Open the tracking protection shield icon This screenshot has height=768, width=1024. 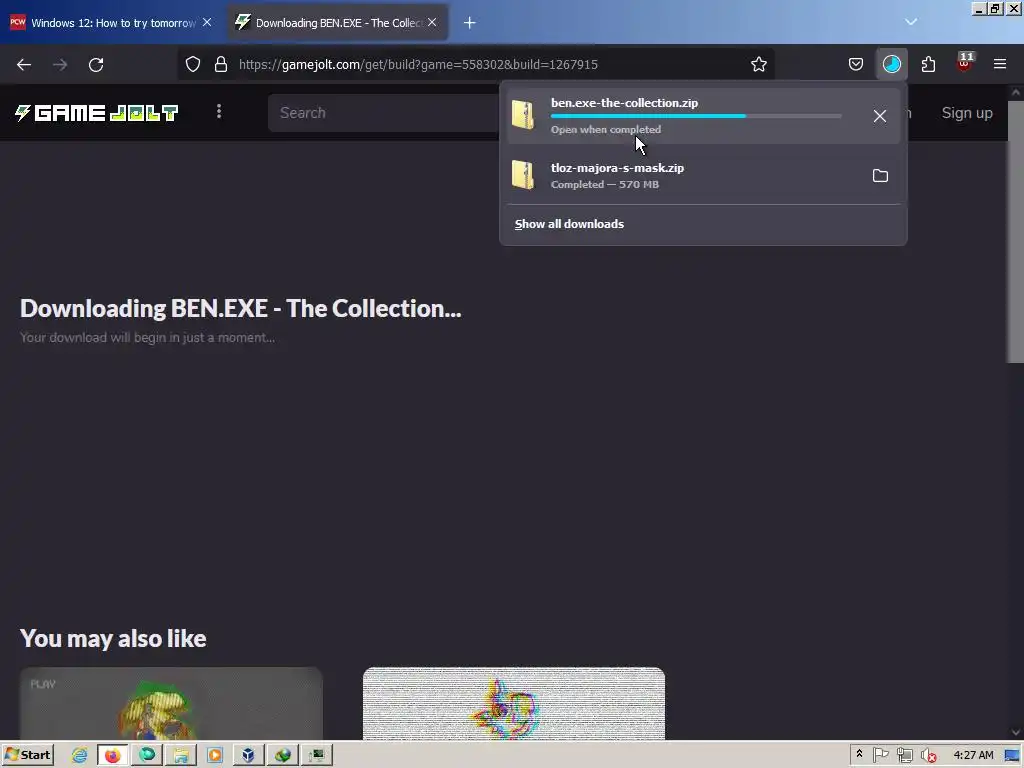[x=193, y=65]
